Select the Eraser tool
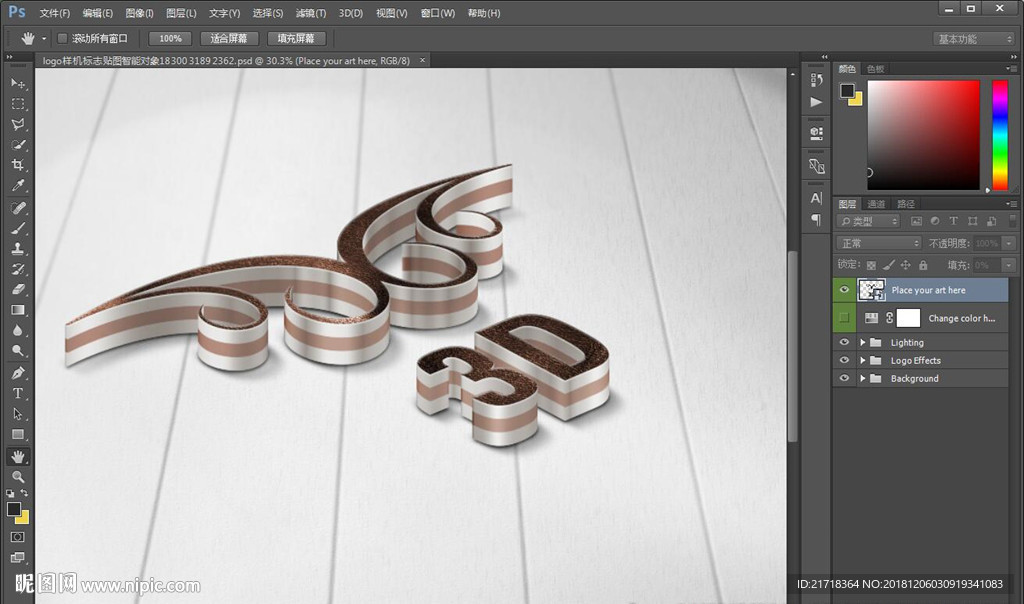The height and width of the screenshot is (604, 1024). click(18, 290)
